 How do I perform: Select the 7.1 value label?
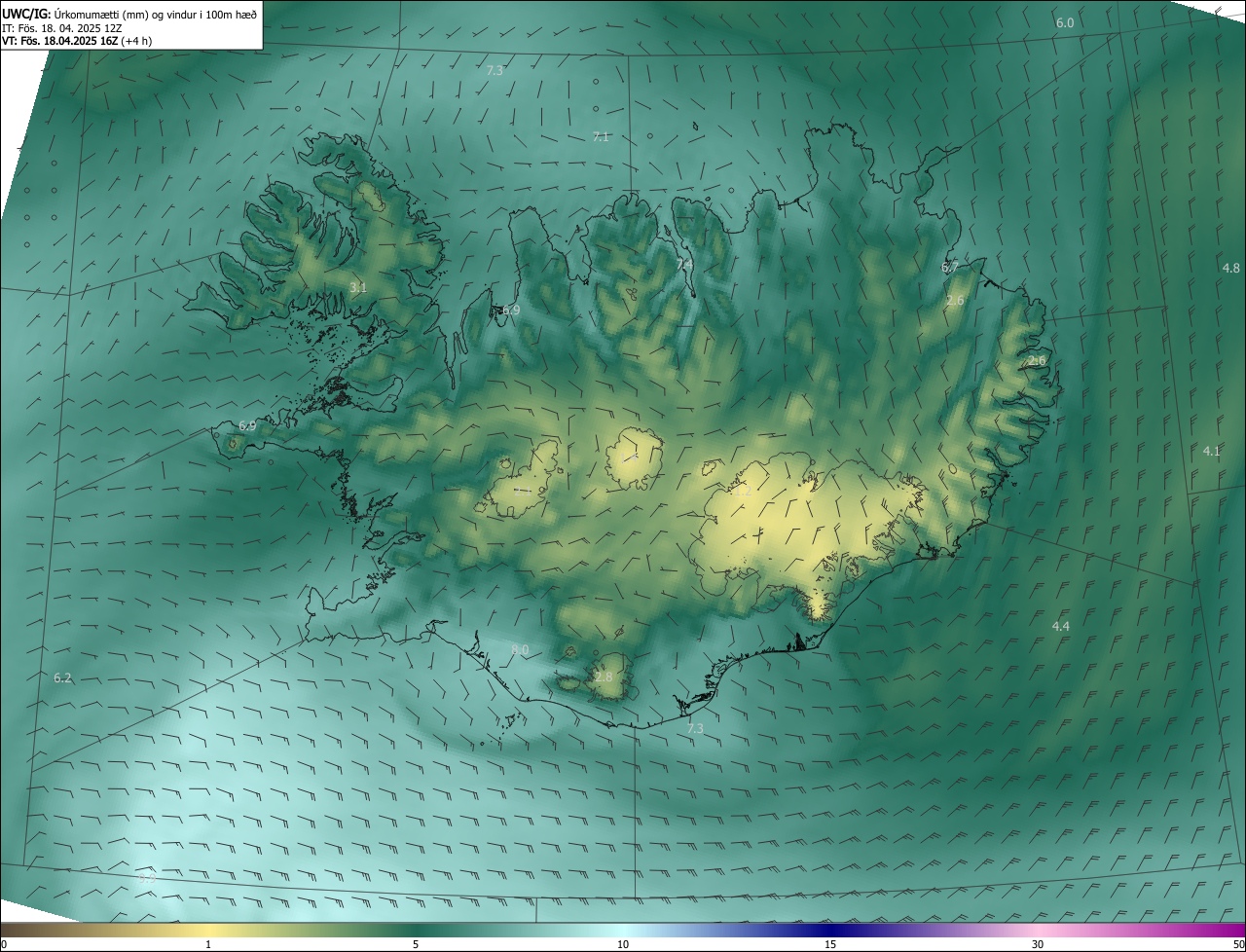pyautogui.click(x=601, y=136)
